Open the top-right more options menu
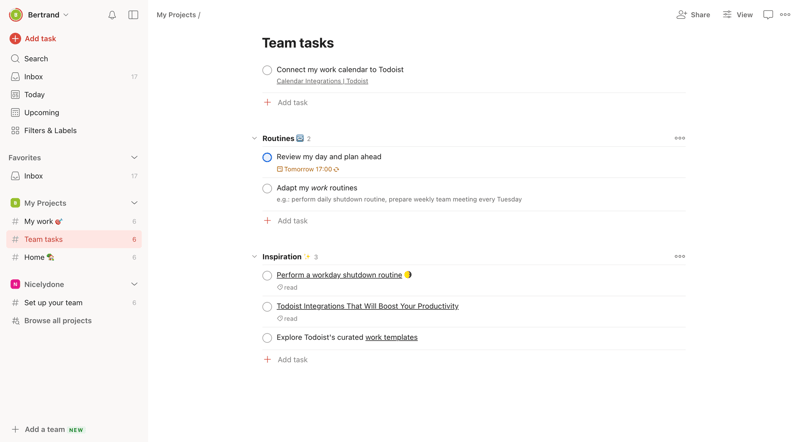 (x=785, y=15)
